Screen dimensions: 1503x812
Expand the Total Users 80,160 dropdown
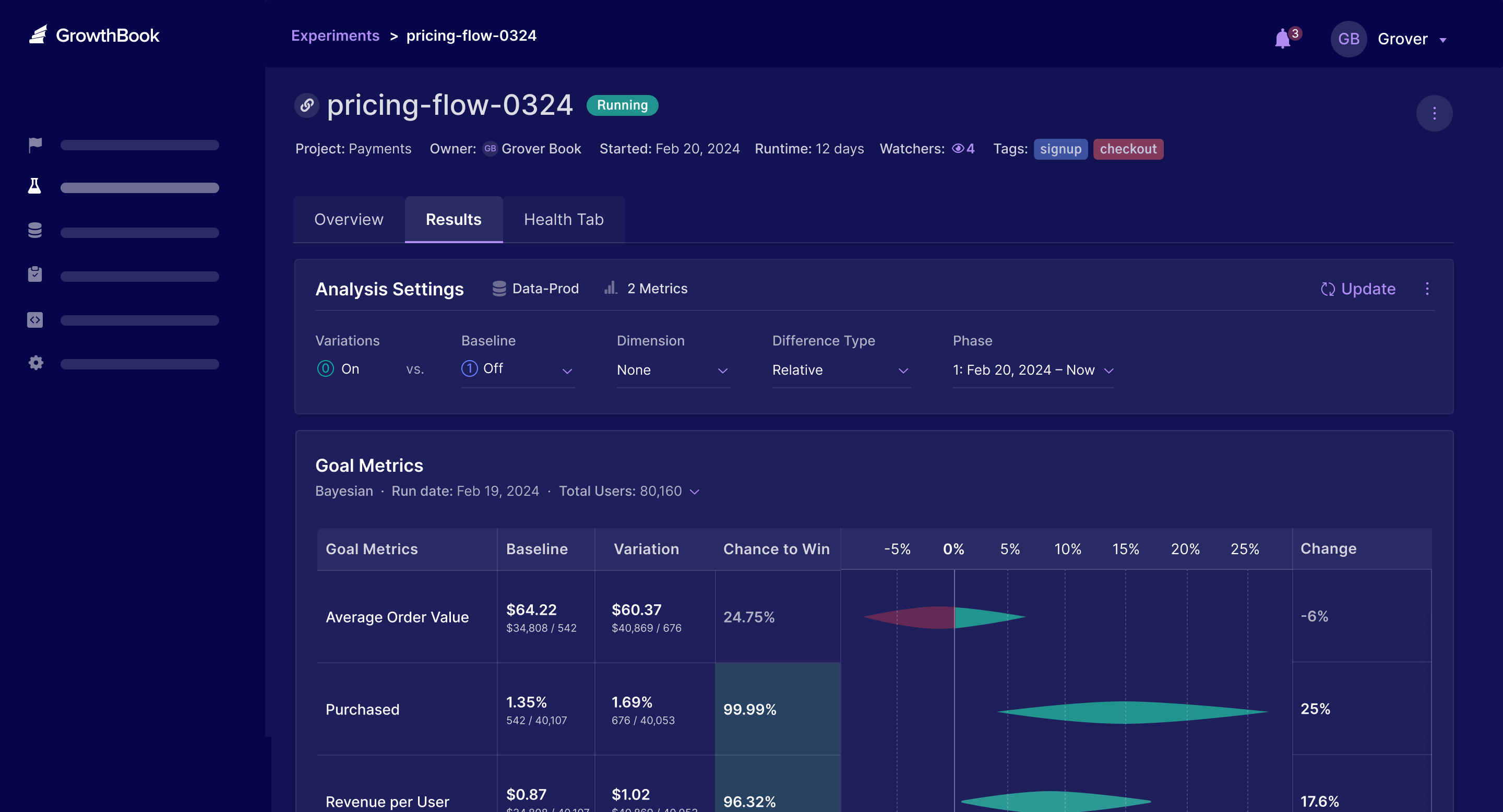[x=694, y=492]
